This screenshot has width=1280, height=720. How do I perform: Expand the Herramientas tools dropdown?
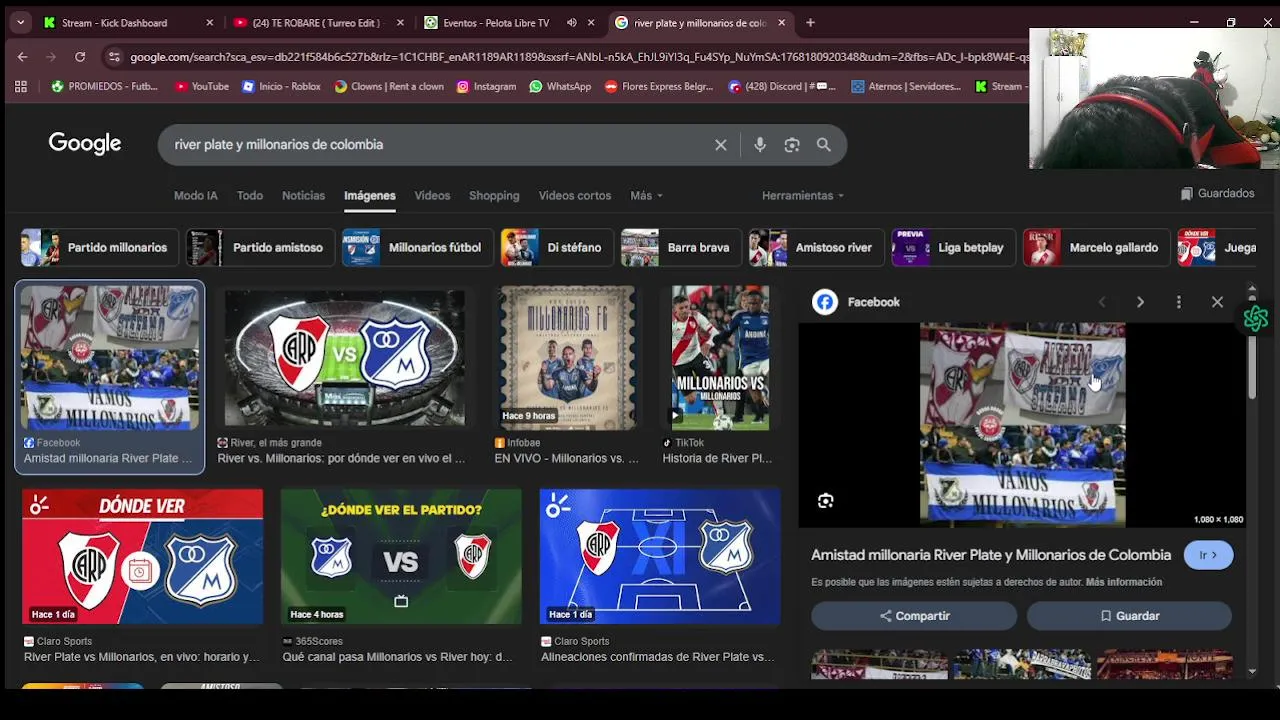802,196
